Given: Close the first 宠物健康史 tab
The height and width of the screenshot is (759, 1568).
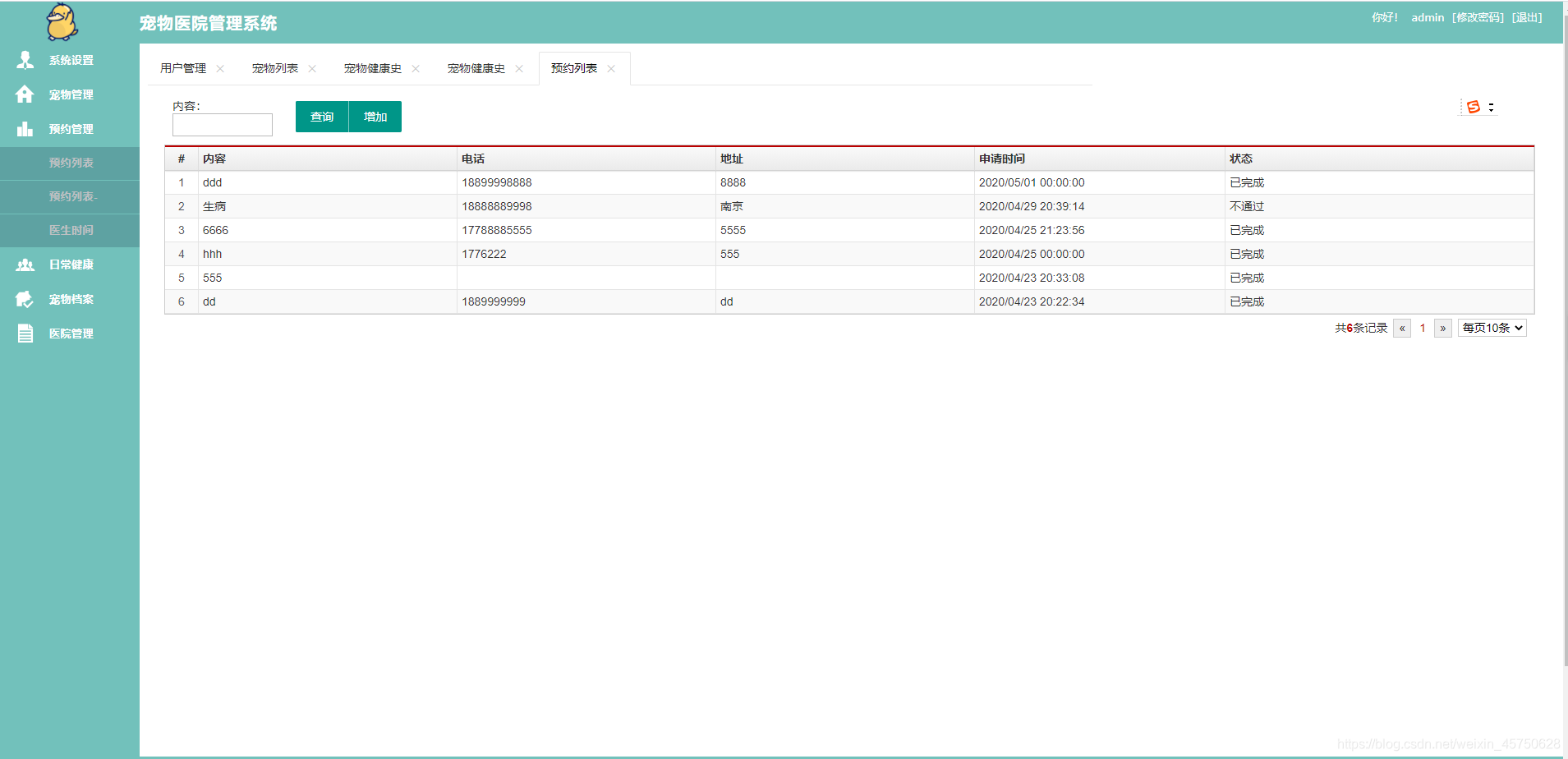Looking at the screenshot, I should [416, 69].
